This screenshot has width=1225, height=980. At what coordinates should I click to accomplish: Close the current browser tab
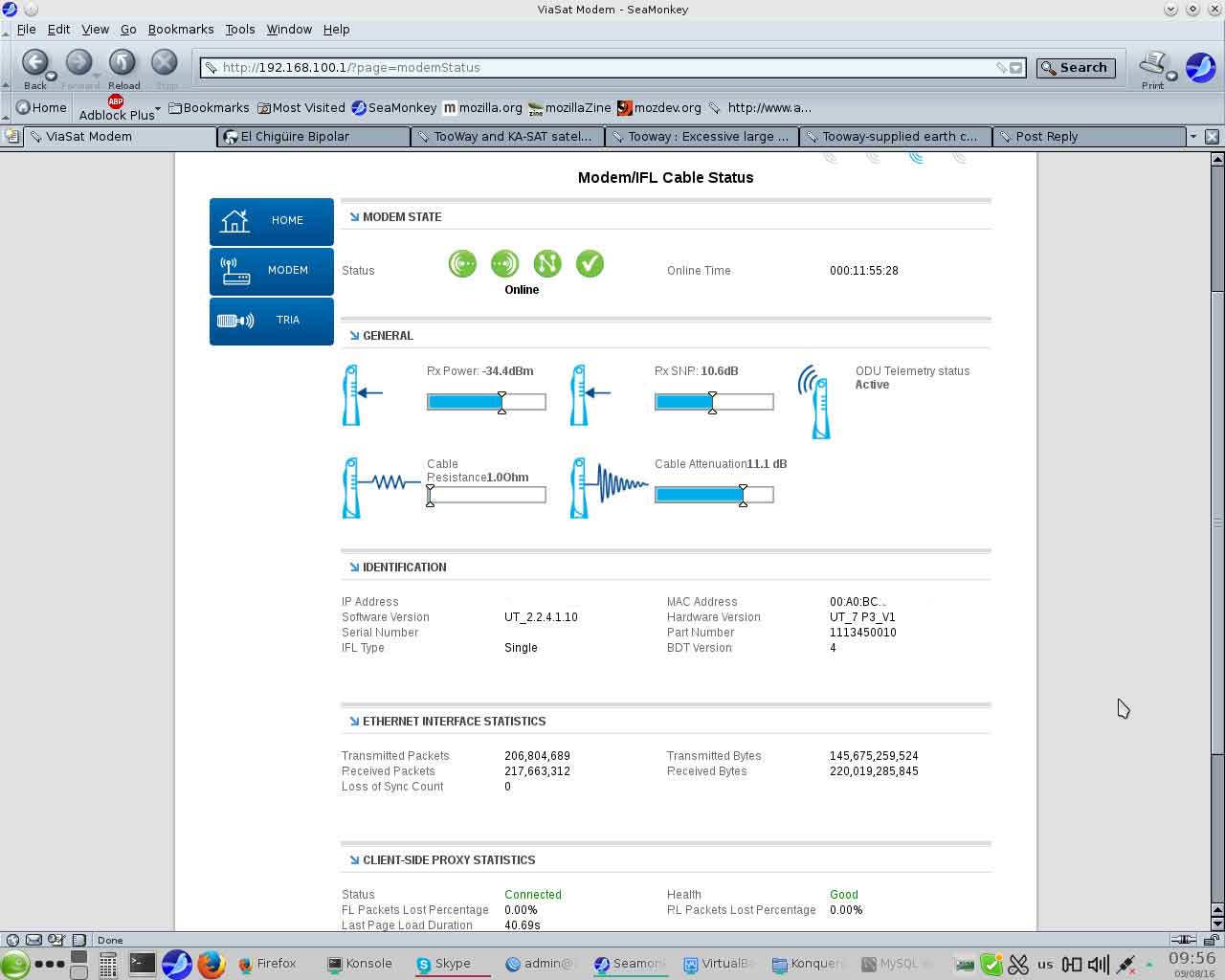(x=1212, y=136)
